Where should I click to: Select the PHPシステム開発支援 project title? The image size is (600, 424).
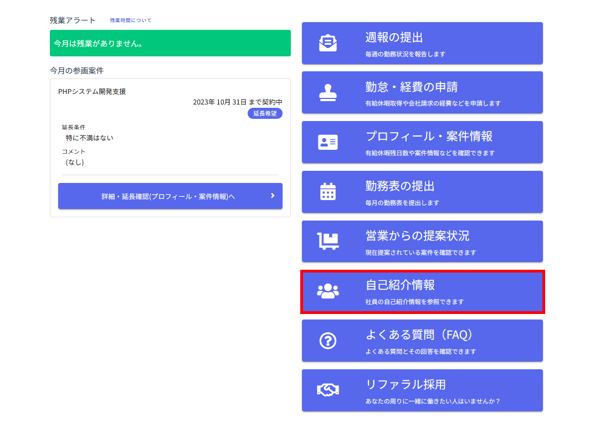click(x=92, y=91)
